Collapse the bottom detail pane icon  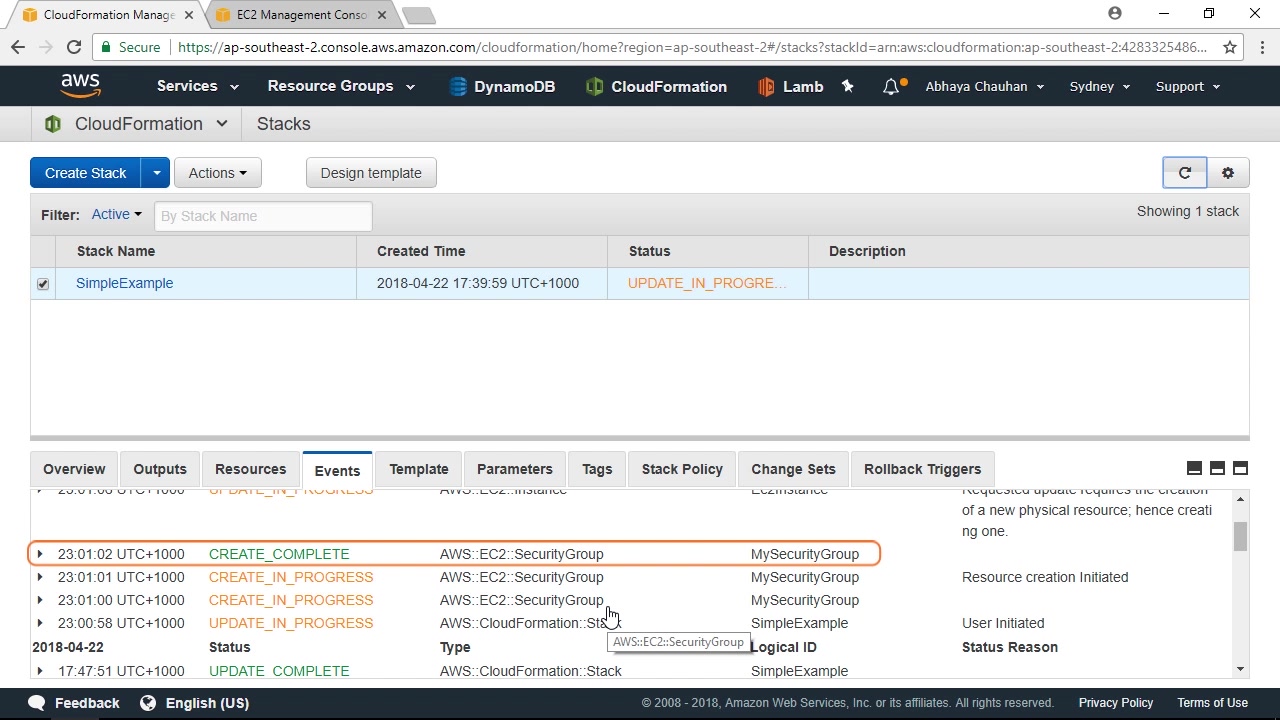[x=1194, y=469]
